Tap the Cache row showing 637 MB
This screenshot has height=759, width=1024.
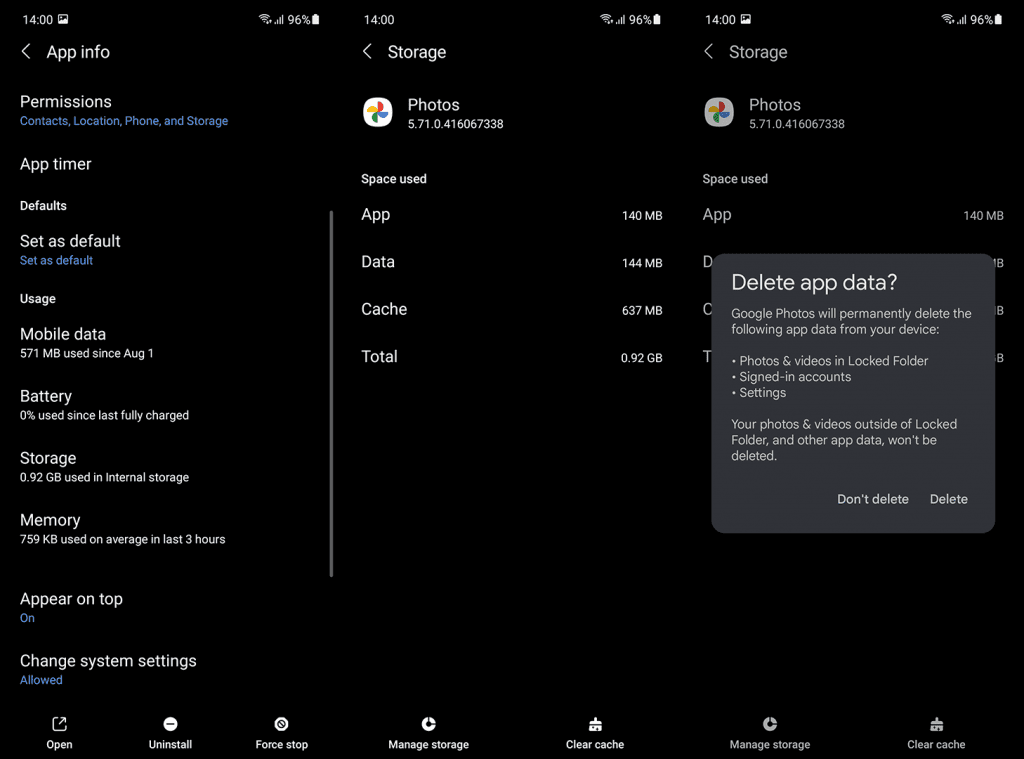point(511,310)
